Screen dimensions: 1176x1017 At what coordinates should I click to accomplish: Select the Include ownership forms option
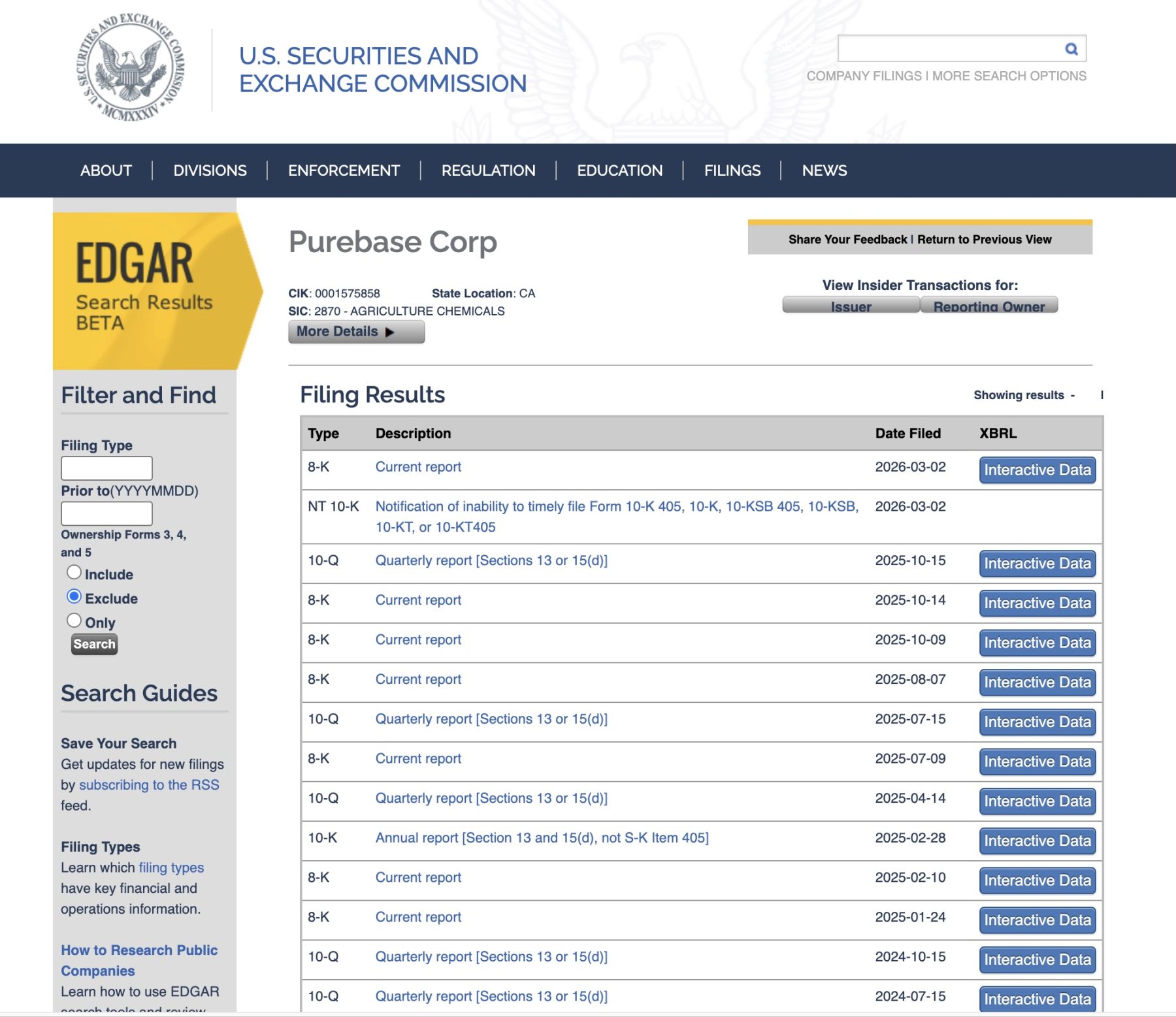pyautogui.click(x=74, y=573)
